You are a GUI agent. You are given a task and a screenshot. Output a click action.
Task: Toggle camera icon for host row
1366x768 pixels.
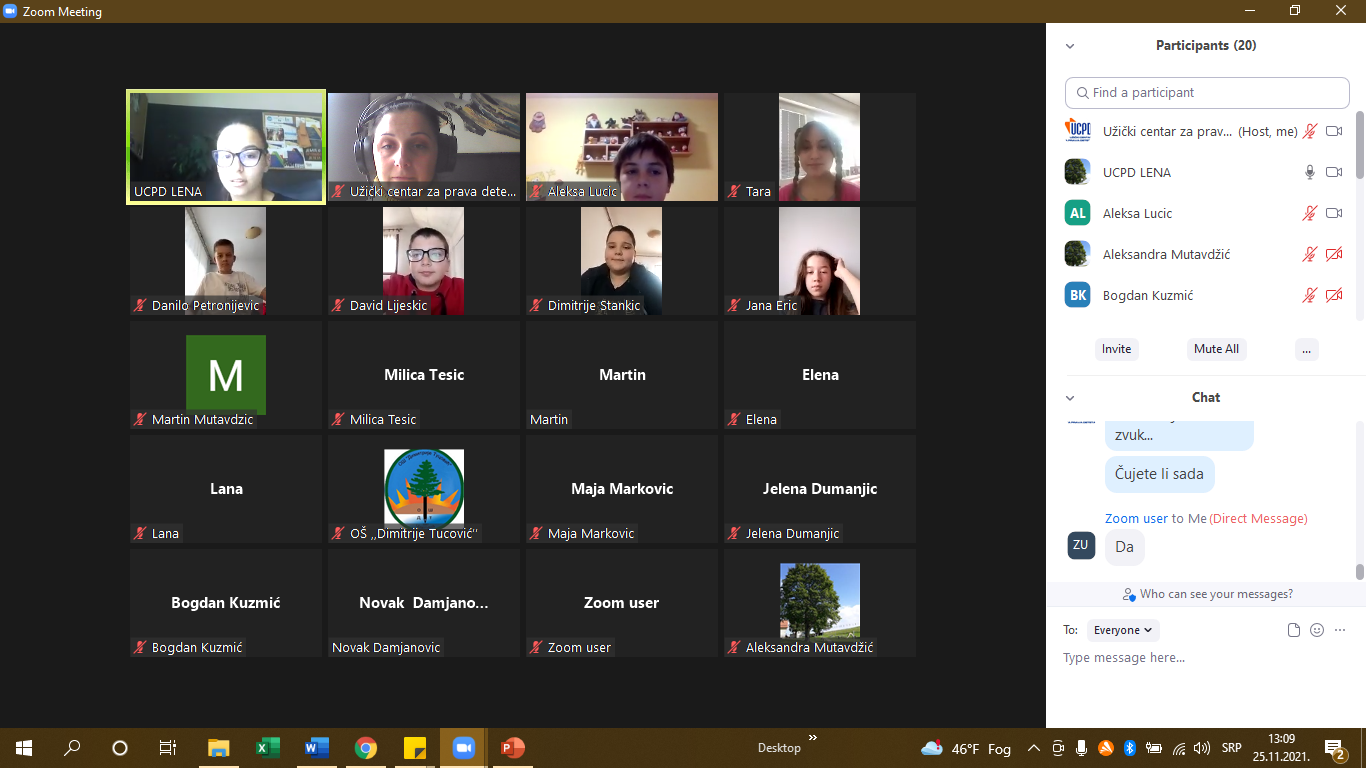[x=1333, y=131]
